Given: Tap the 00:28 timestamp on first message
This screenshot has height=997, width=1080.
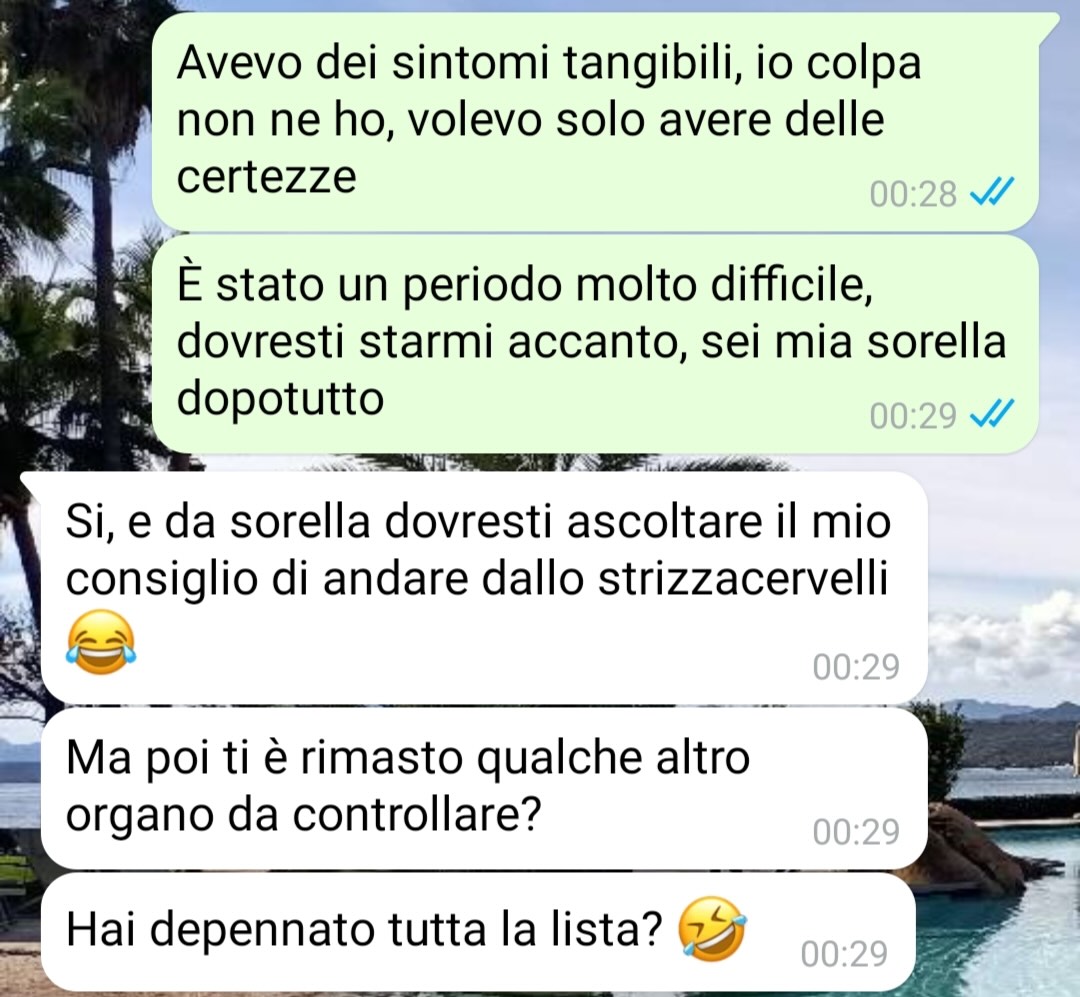Looking at the screenshot, I should pos(913,194).
